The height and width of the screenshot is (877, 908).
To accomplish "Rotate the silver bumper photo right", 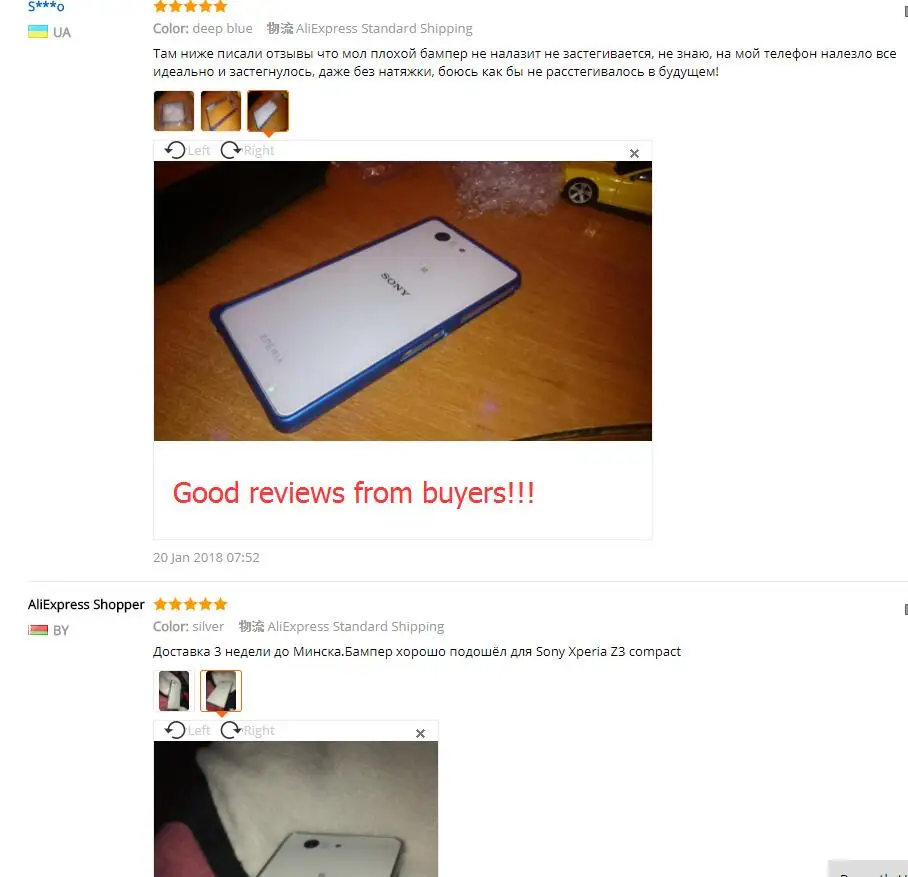I will point(247,730).
